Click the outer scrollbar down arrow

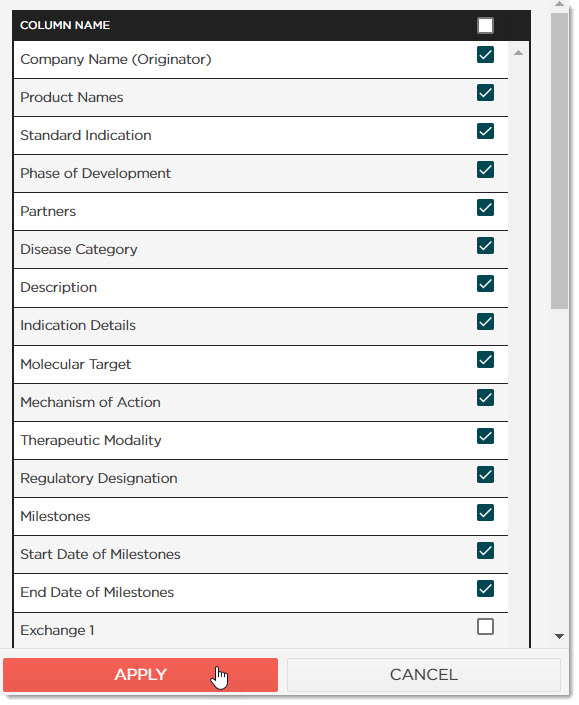click(559, 636)
